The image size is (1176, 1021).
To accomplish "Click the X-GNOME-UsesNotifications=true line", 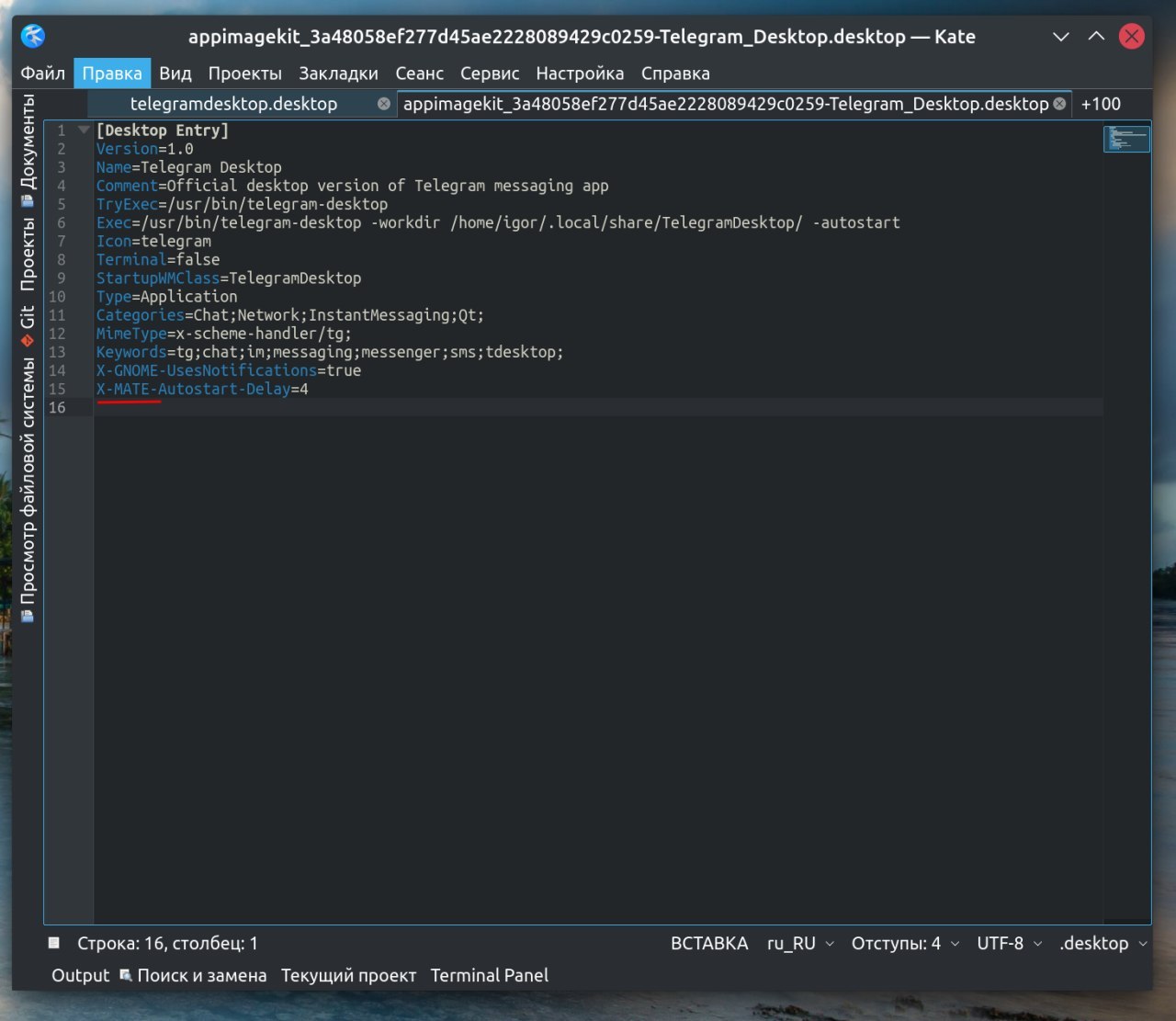I will pyautogui.click(x=229, y=370).
